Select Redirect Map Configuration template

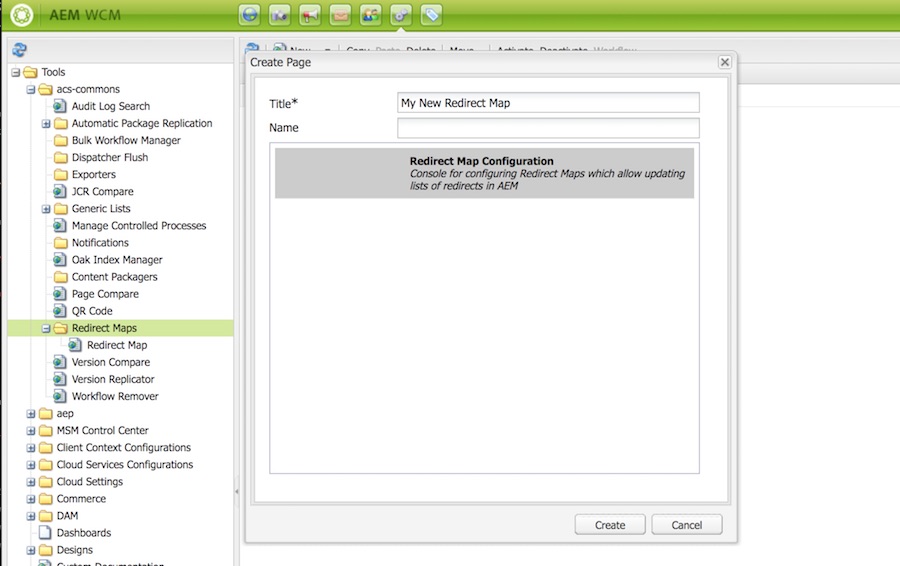484,173
